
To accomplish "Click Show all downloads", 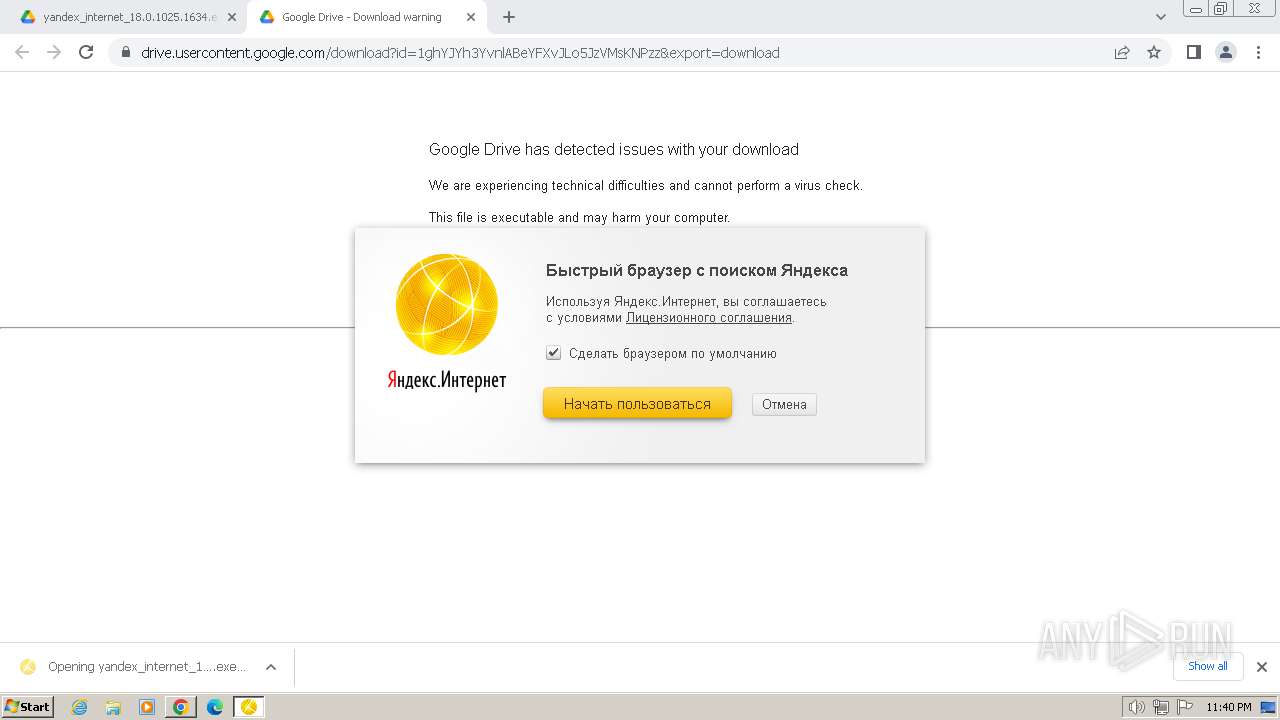I will (x=1208, y=666).
